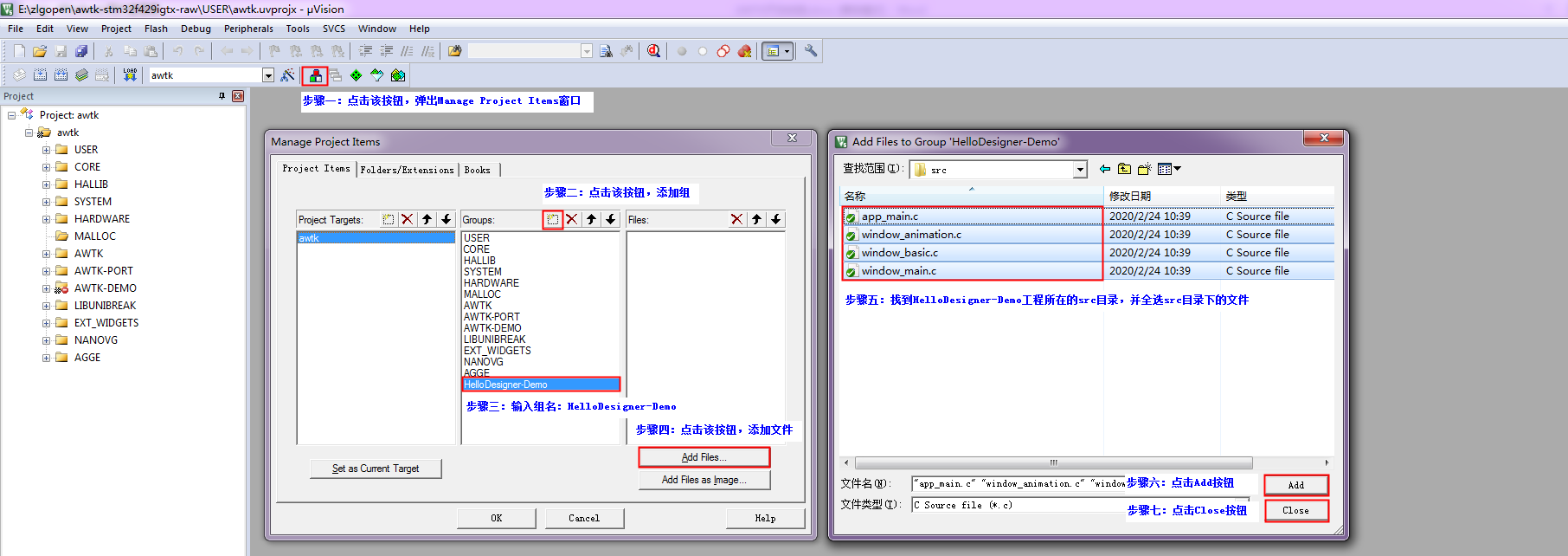The width and height of the screenshot is (1568, 556).
Task: Expand the USER folder in project tree
Action: 46,150
